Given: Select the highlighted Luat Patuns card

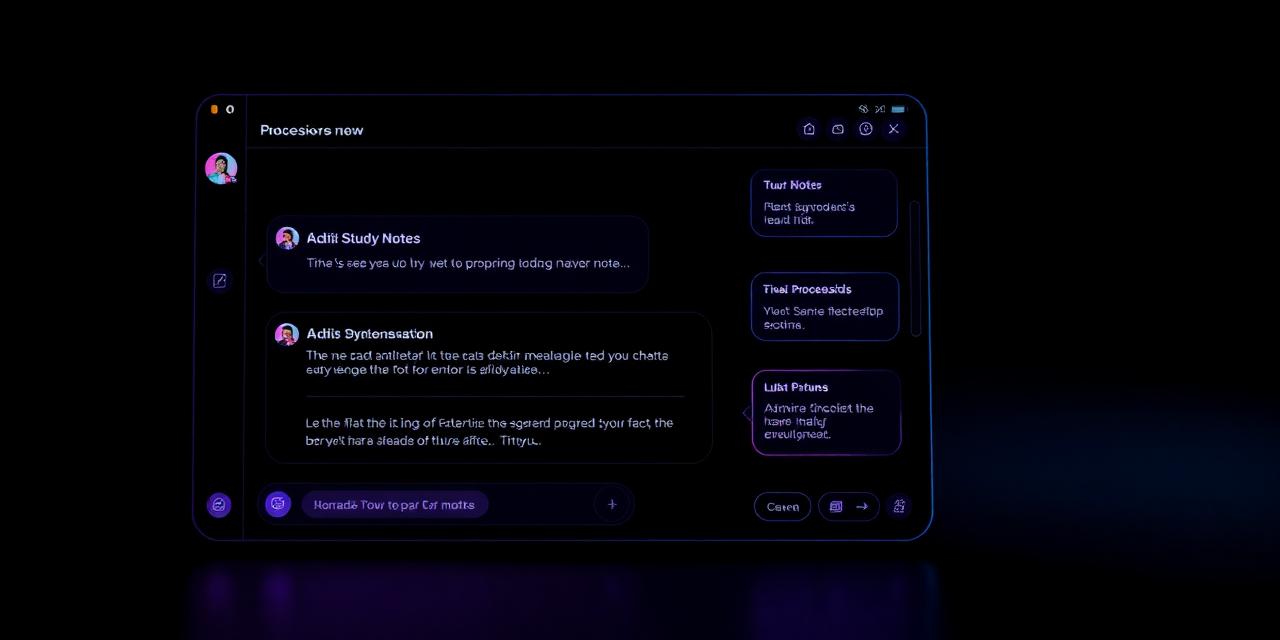Looking at the screenshot, I should [x=826, y=413].
